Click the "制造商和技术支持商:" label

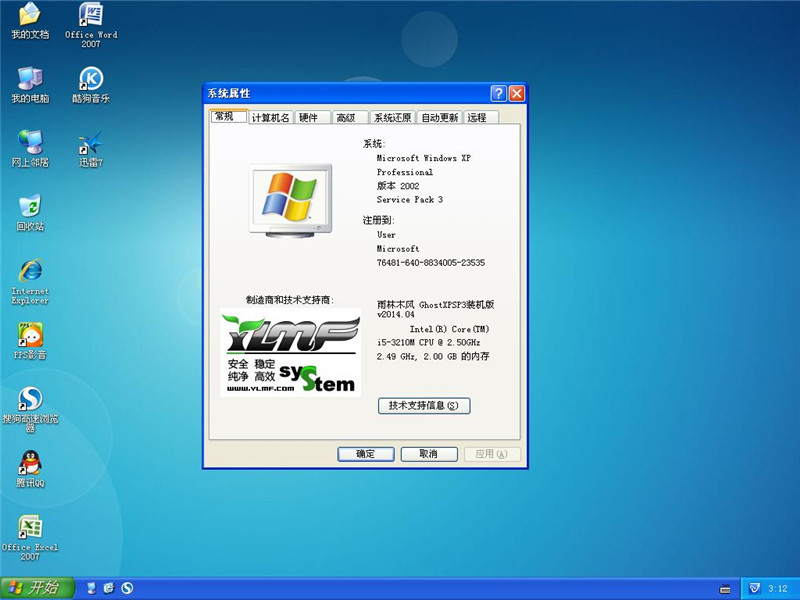(x=290, y=300)
